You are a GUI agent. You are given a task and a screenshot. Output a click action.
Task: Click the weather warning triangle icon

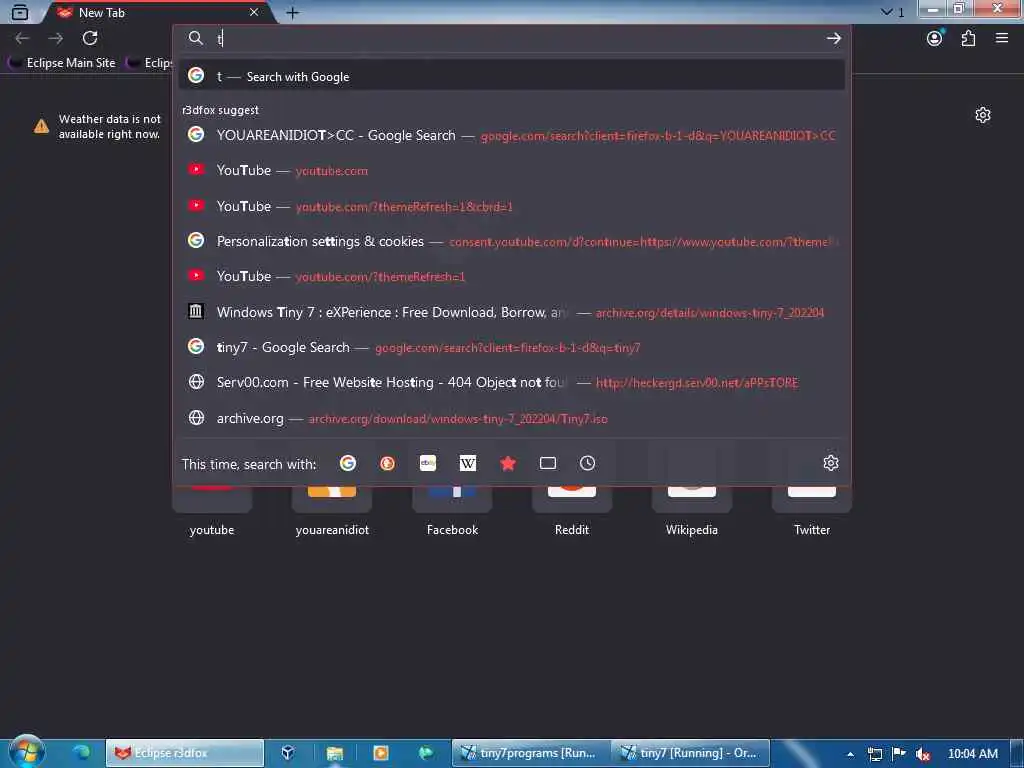tap(41, 126)
